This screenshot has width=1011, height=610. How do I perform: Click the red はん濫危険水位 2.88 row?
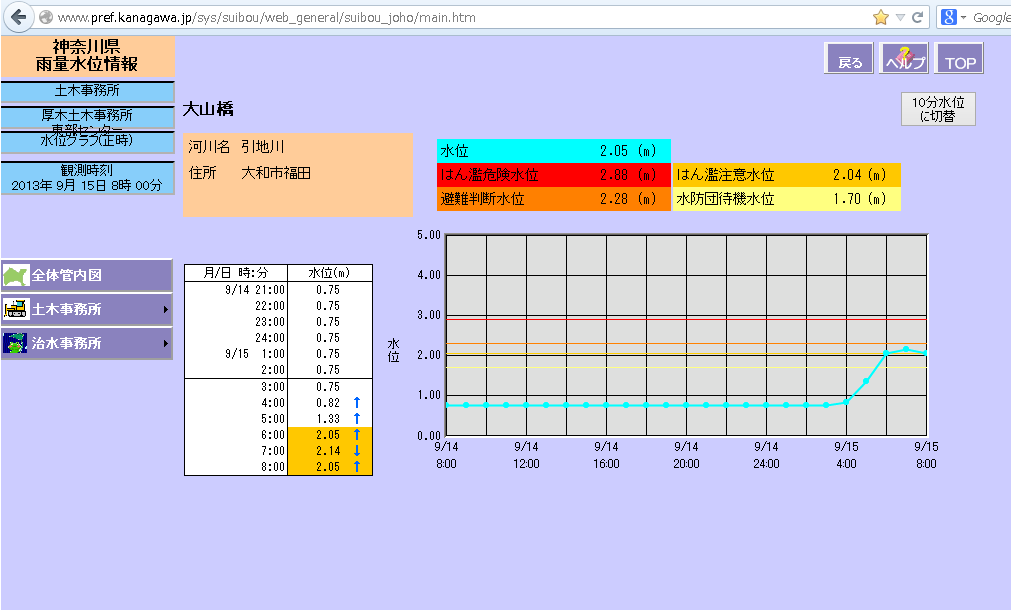(x=553, y=175)
